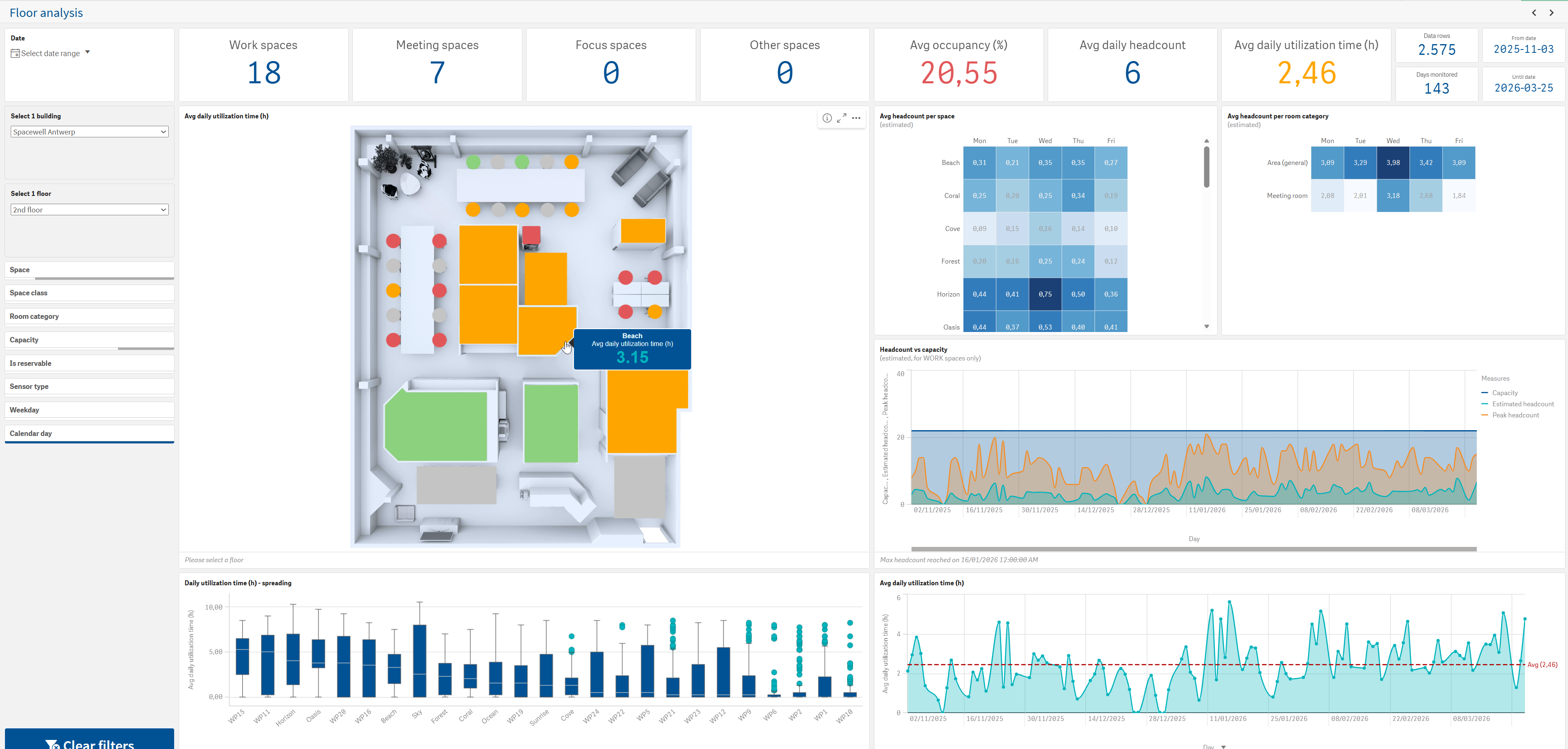Click the headcount per space vertical scrollbar thumb
The image size is (1568, 749).
(x=1207, y=167)
